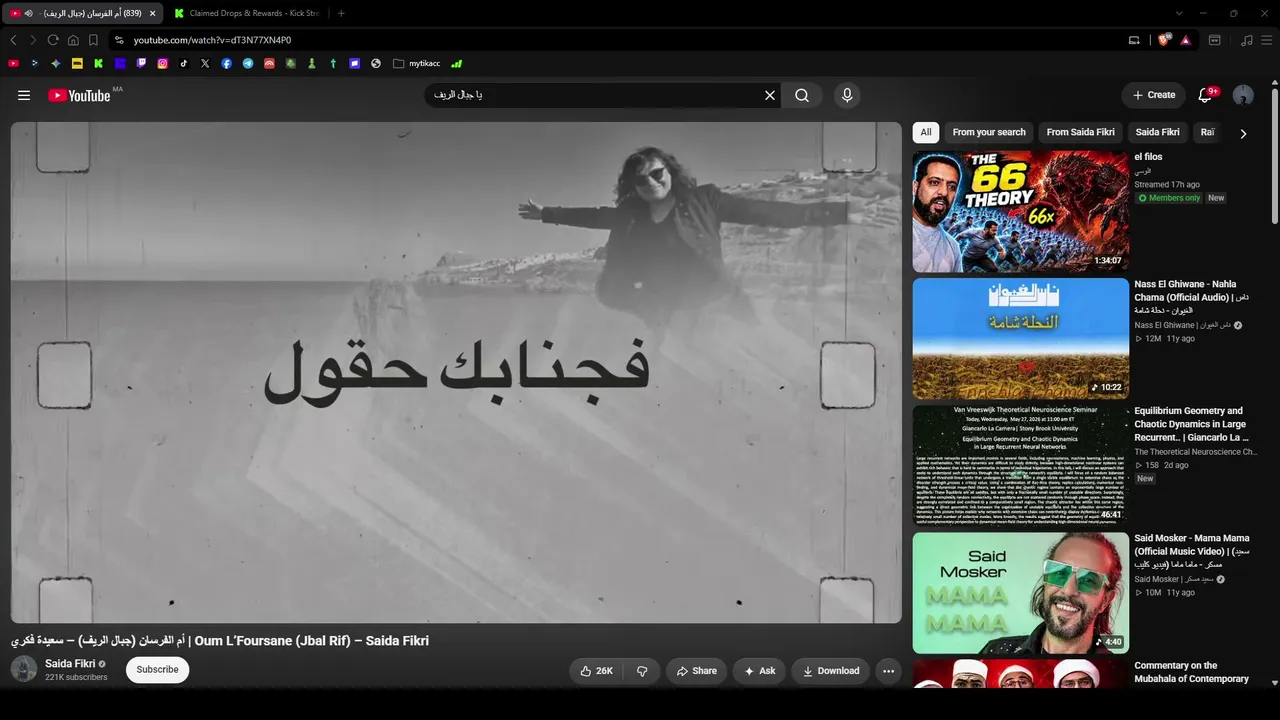Open the TikTok bookmark
This screenshot has height=720, width=1280.
pos(184,63)
